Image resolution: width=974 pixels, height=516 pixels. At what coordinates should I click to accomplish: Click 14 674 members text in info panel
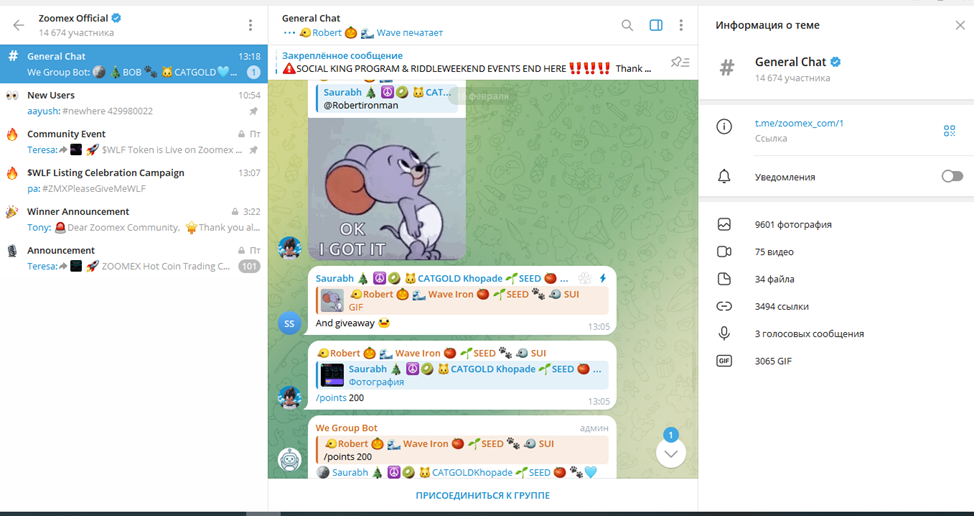[793, 78]
